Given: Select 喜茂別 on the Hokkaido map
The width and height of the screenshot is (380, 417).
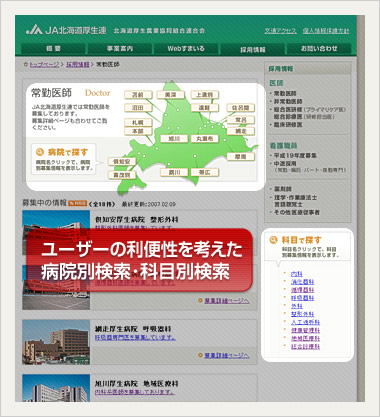Looking at the screenshot, I should [x=122, y=175].
